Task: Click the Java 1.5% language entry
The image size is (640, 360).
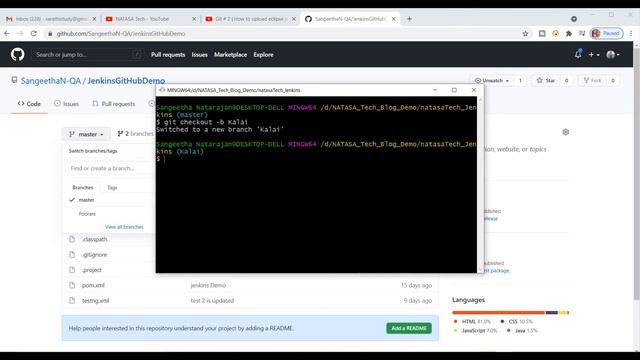Action: pyautogui.click(x=522, y=331)
